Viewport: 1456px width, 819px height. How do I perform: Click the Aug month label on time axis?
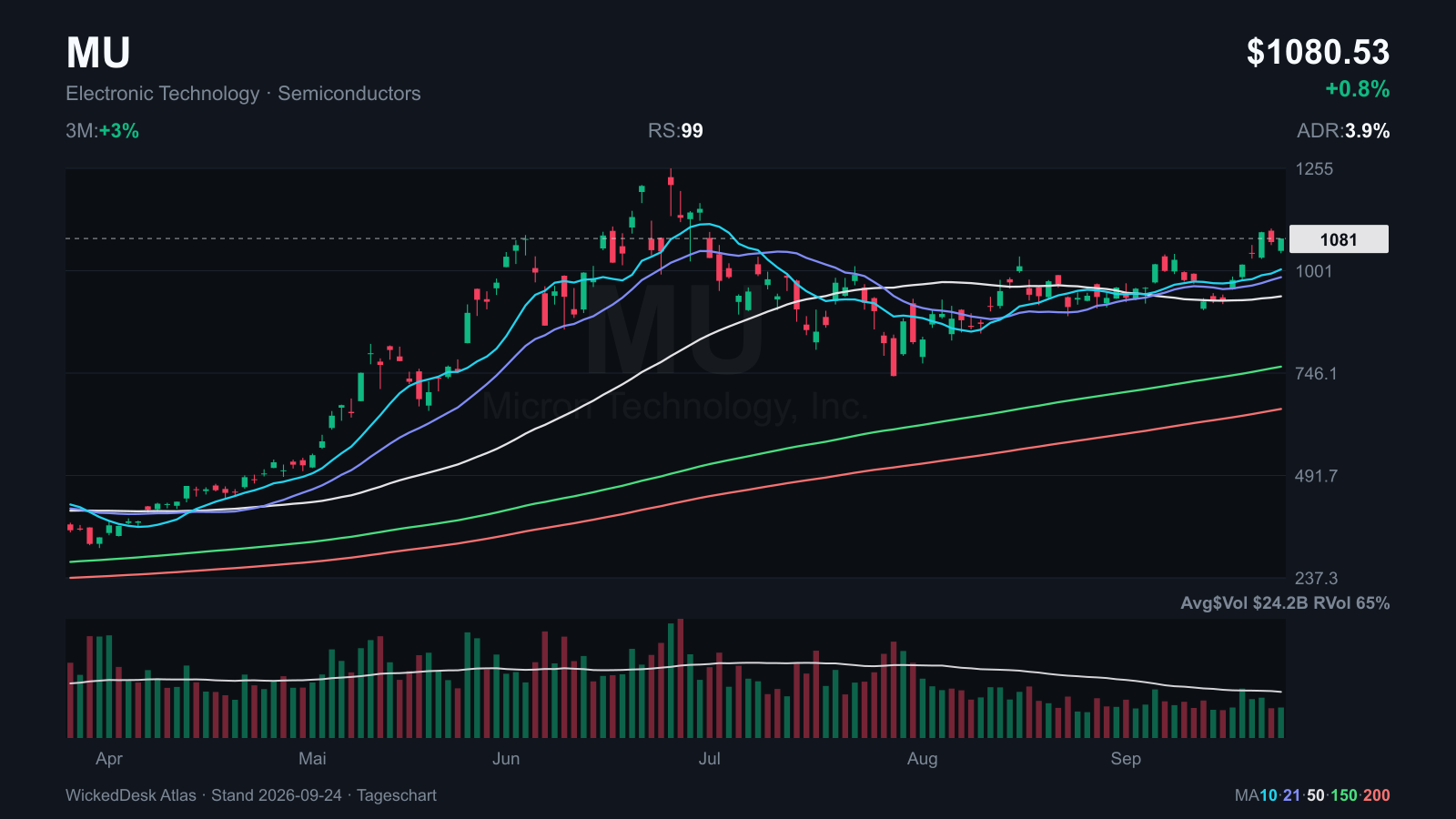[x=922, y=759]
